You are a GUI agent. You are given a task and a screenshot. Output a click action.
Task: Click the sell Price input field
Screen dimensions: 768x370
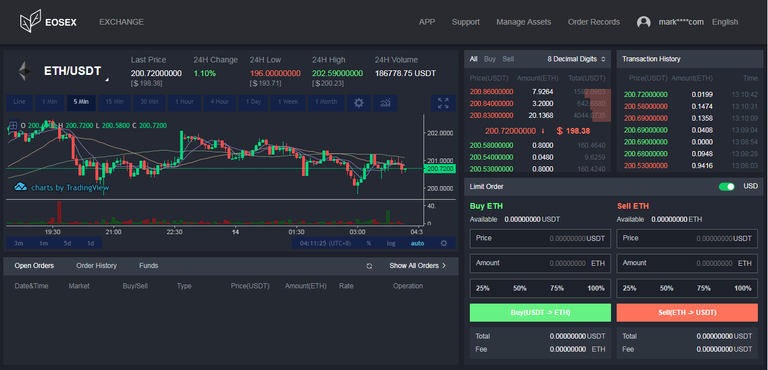687,238
